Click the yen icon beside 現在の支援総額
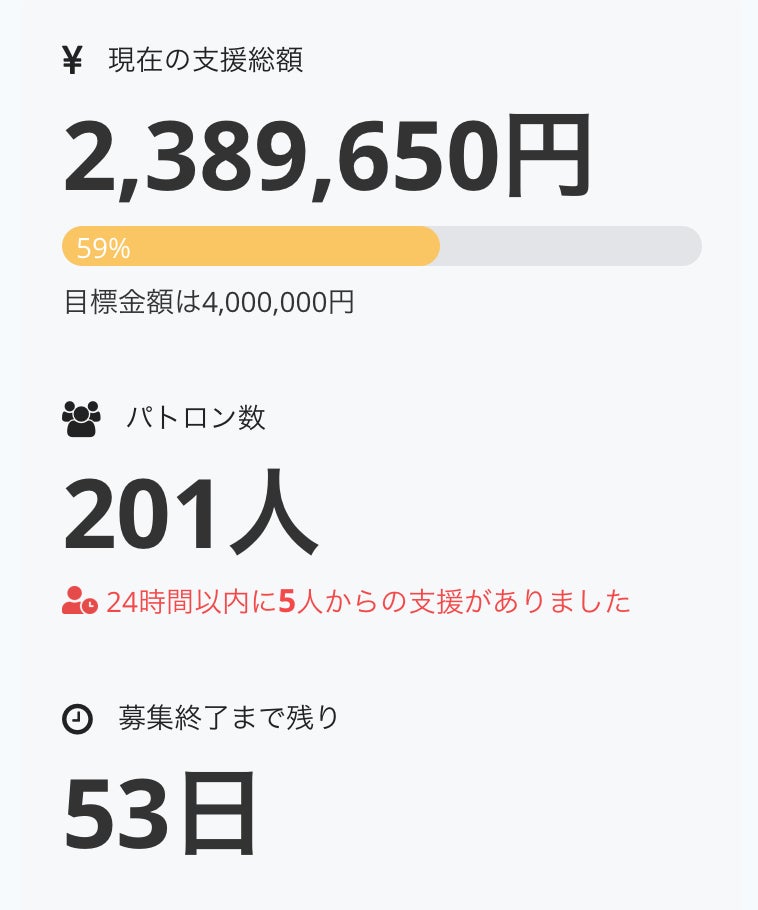 (x=72, y=61)
